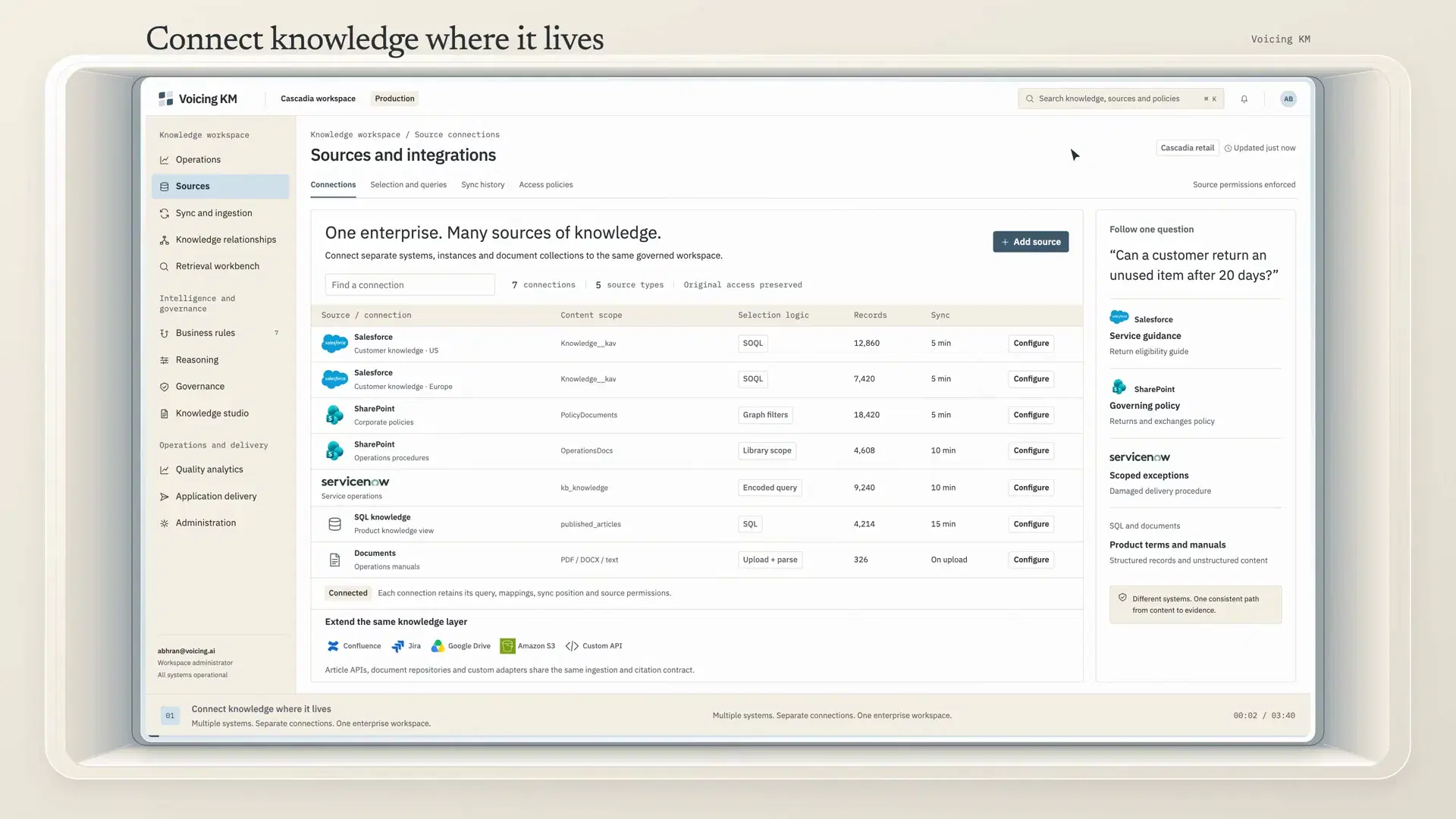Click the Jira integration icon

tap(397, 646)
